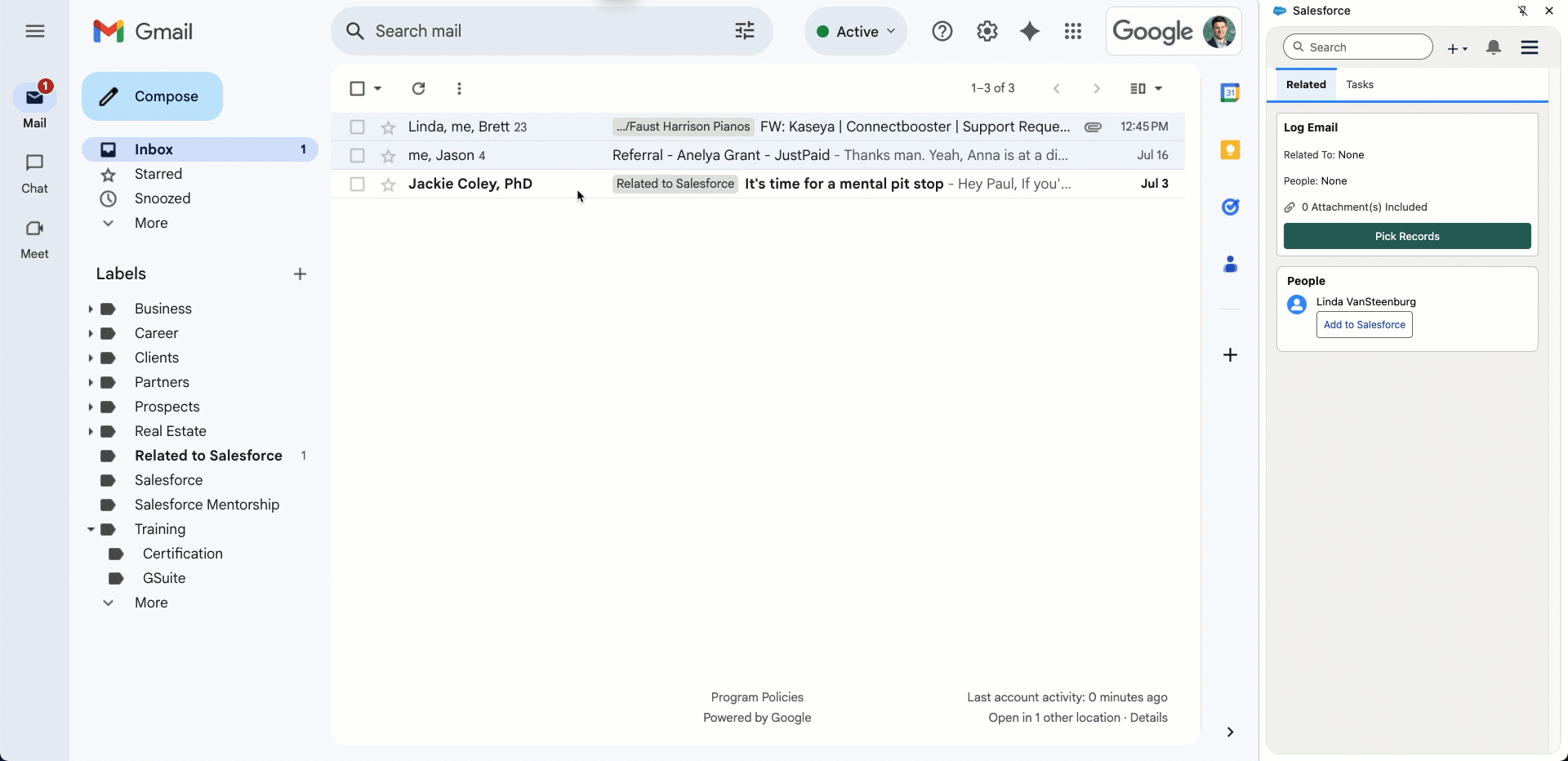1568x761 pixels.
Task: Open Google Calendar side panel icon
Action: pyautogui.click(x=1230, y=93)
